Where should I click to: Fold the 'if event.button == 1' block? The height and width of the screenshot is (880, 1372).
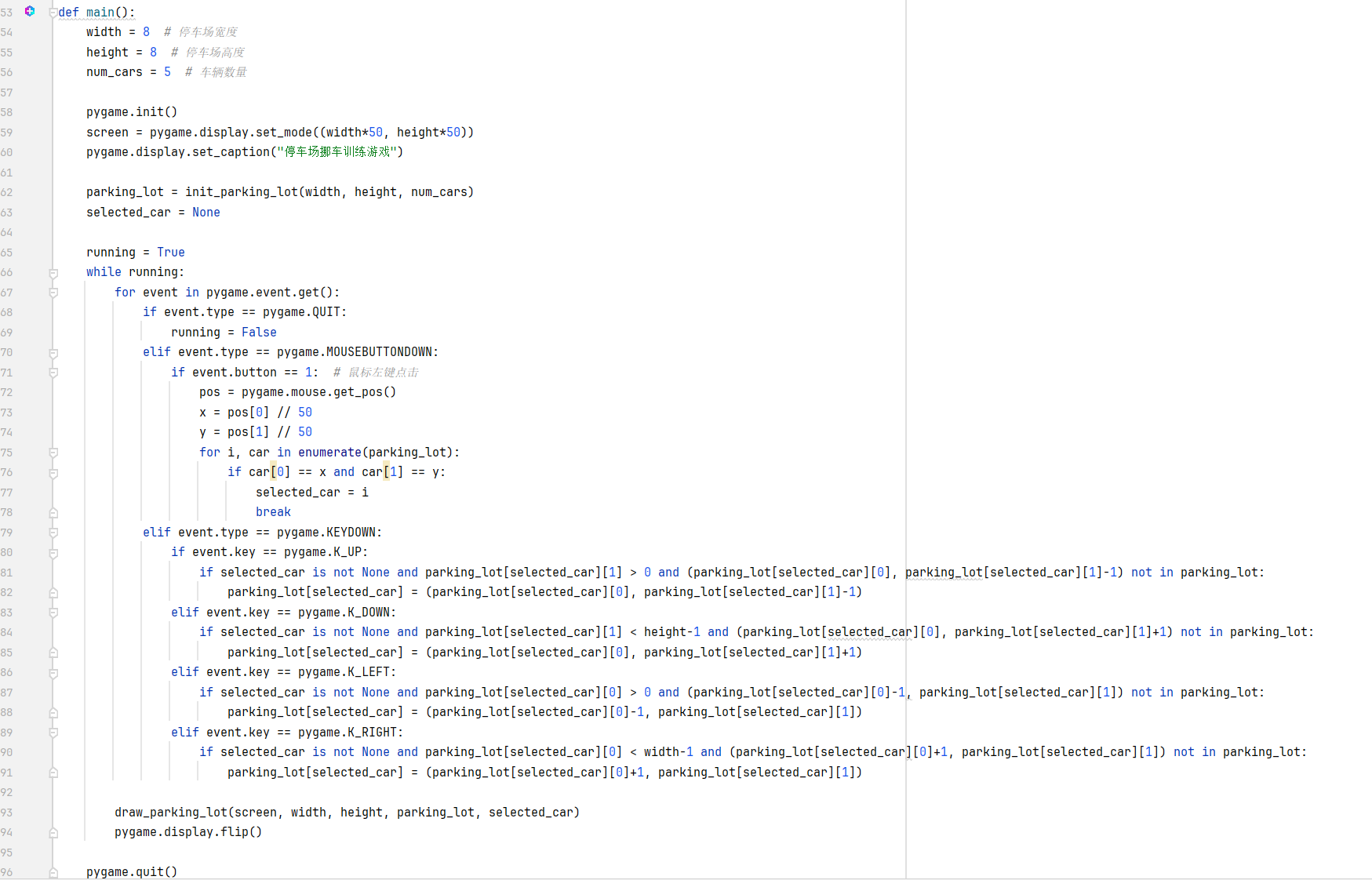[x=53, y=373]
